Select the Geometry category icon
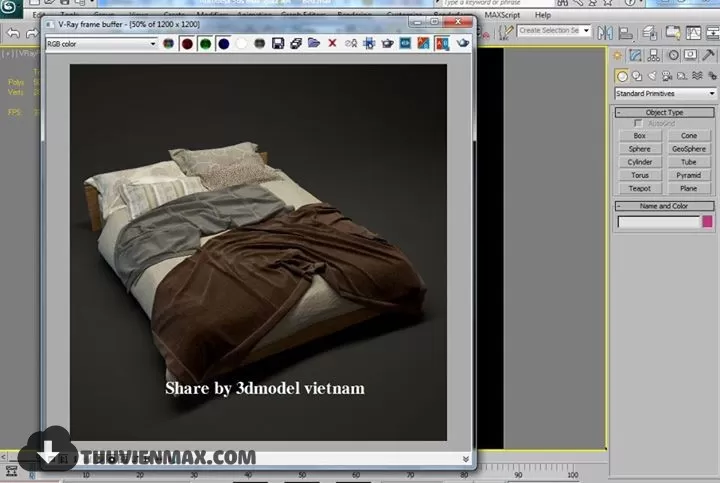Image resolution: width=720 pixels, height=483 pixels. click(622, 76)
